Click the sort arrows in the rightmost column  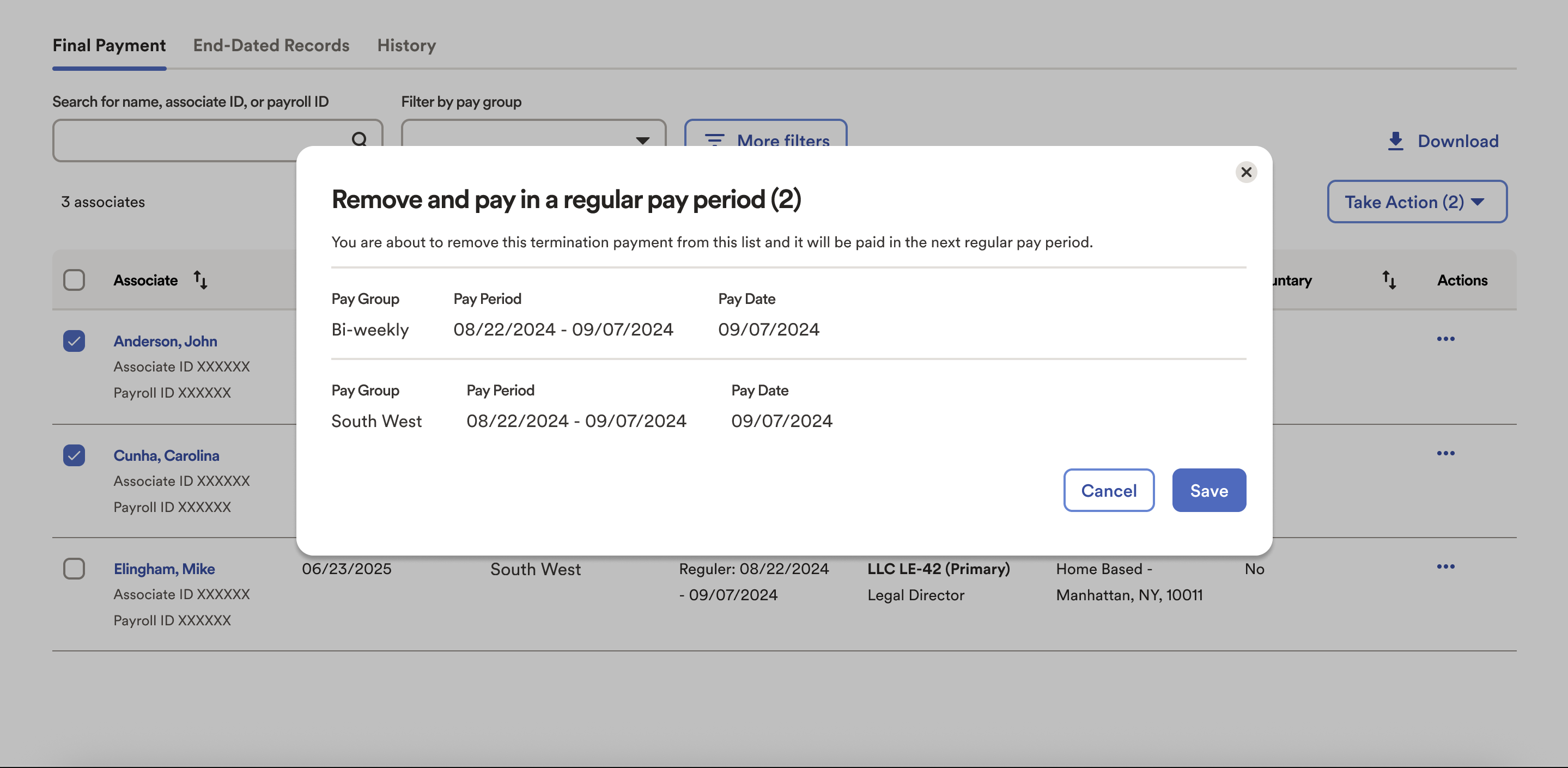coord(1389,280)
